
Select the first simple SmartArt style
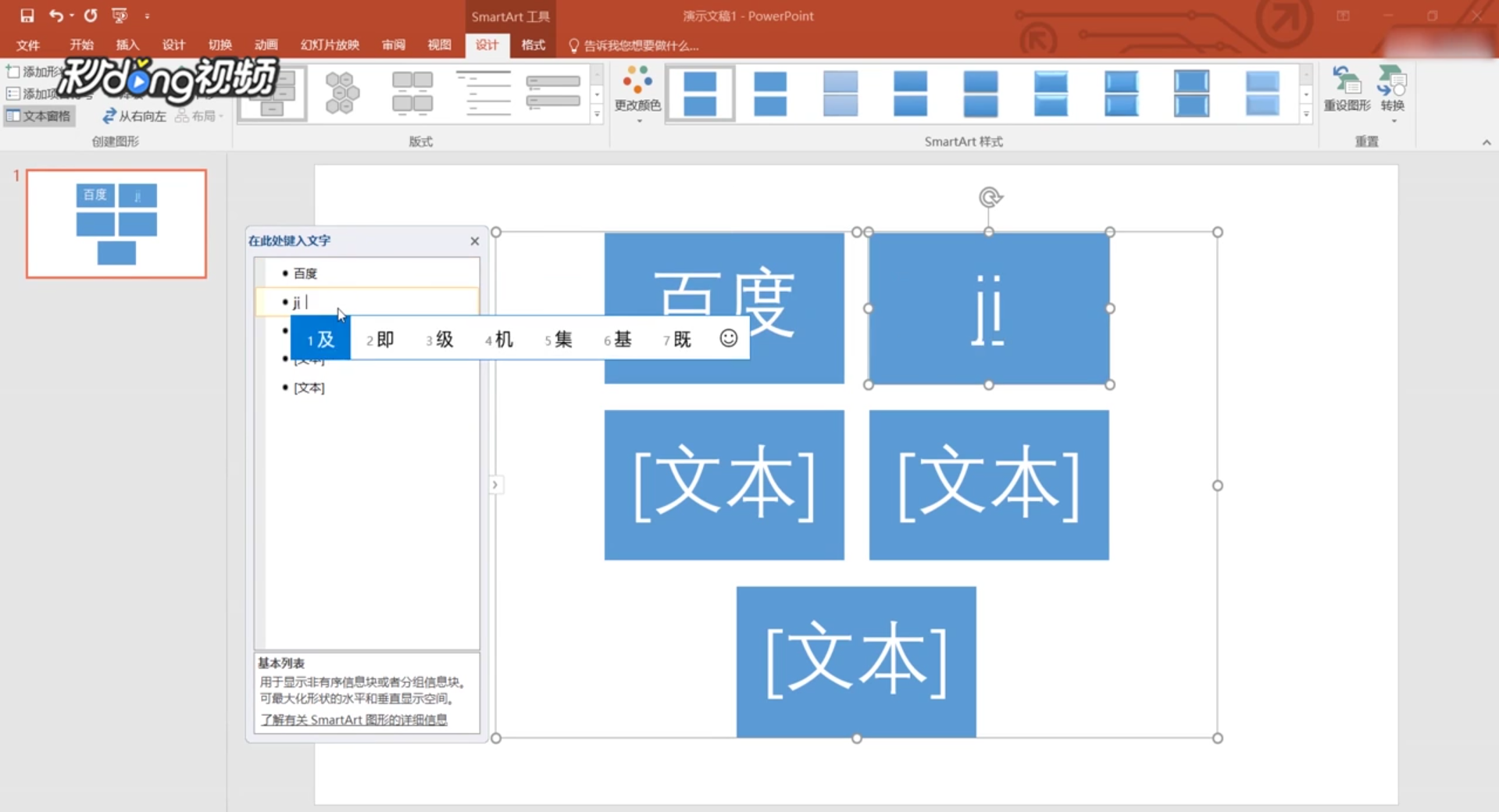point(700,93)
